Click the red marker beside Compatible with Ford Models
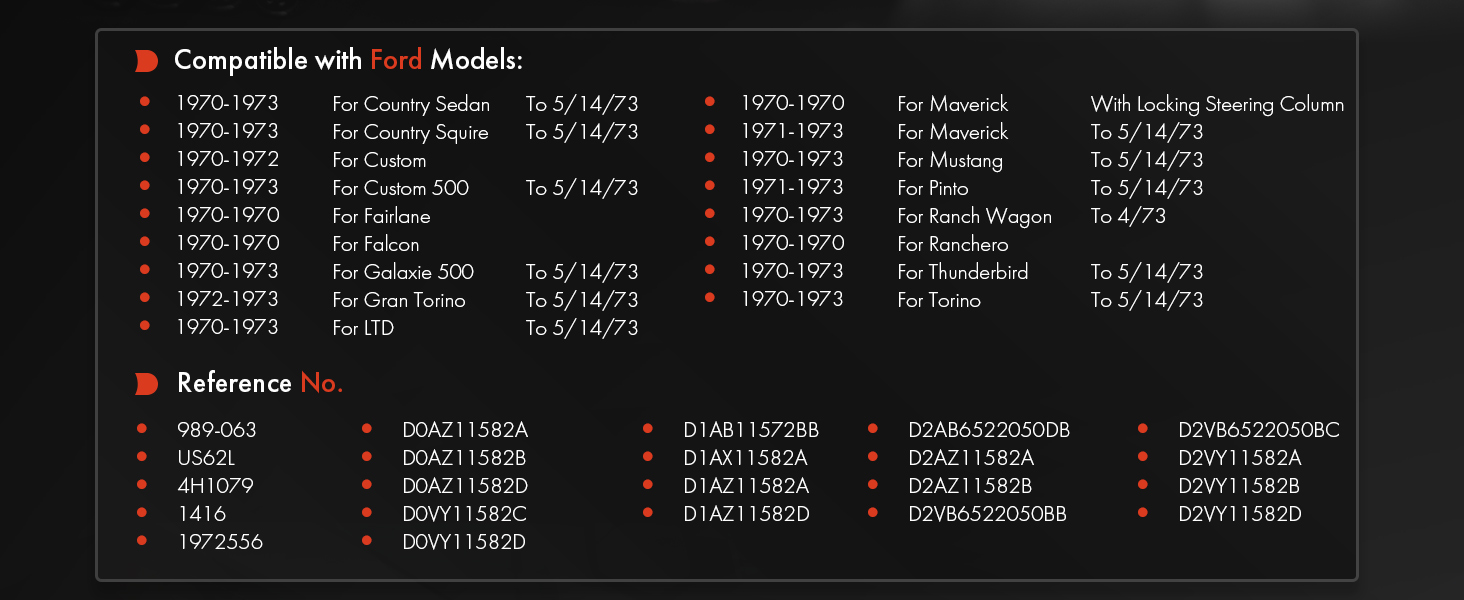The image size is (1464, 600). tap(146, 61)
